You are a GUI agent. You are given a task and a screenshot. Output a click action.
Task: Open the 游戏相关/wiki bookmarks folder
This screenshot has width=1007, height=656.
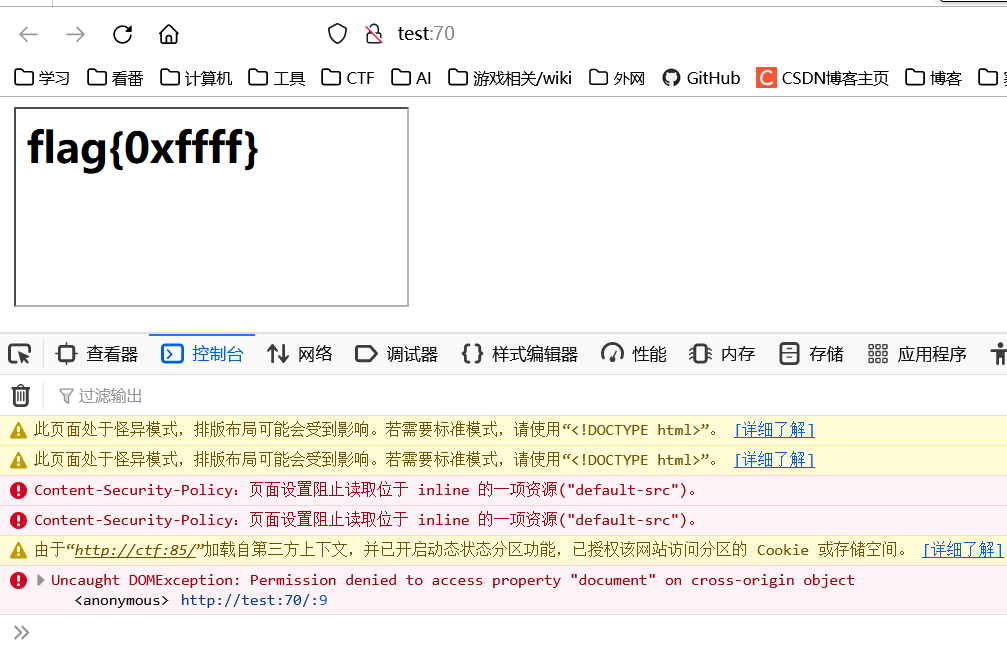(510, 78)
